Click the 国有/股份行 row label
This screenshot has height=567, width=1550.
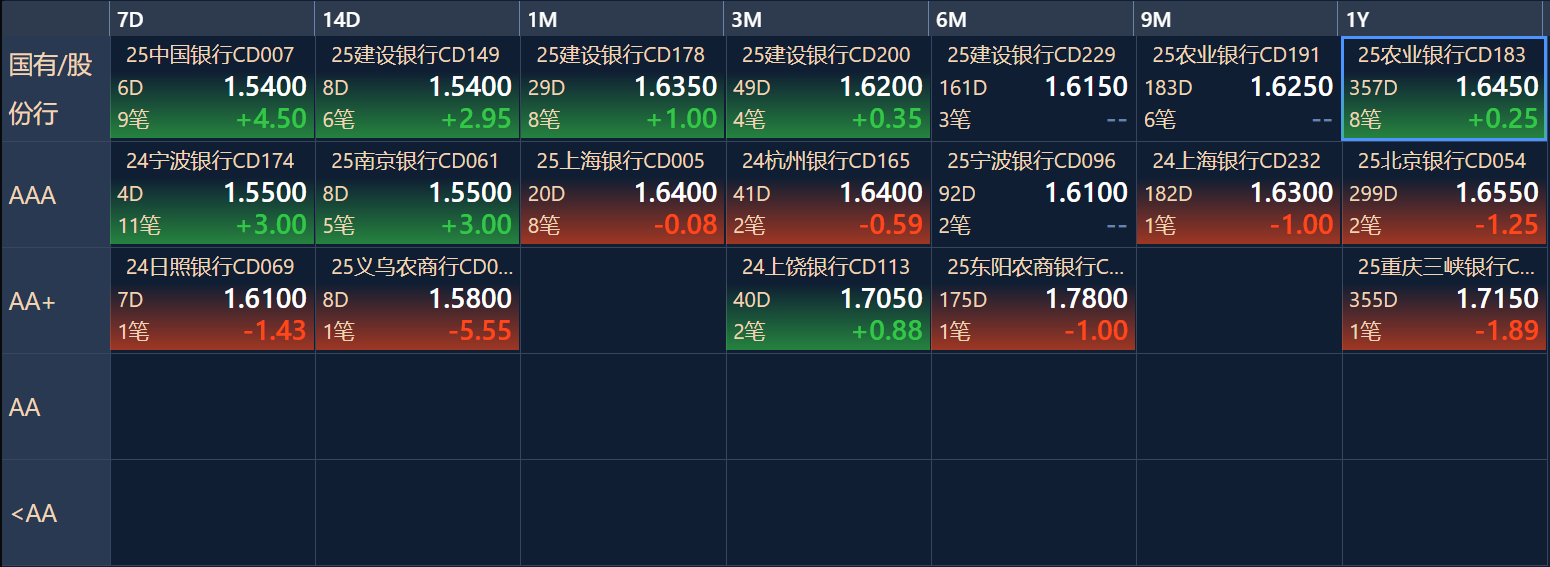click(54, 88)
